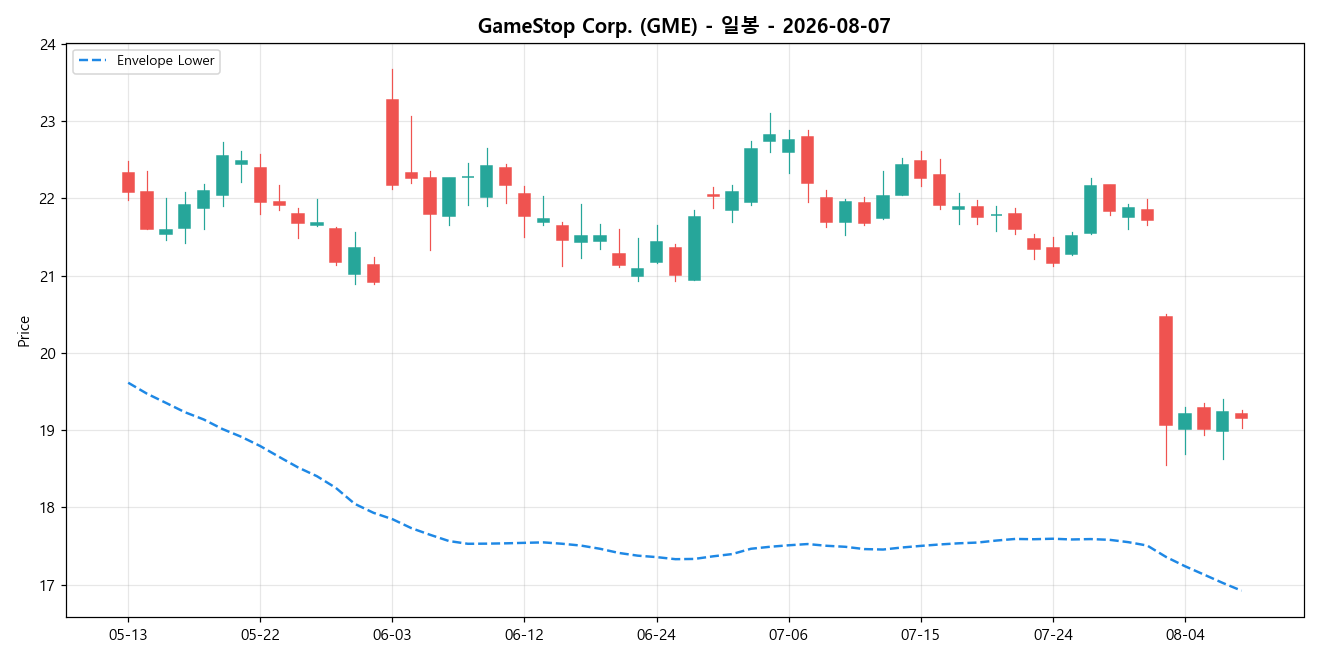Click the 19 price tick label
The height and width of the screenshot is (660, 1320).
48,431
